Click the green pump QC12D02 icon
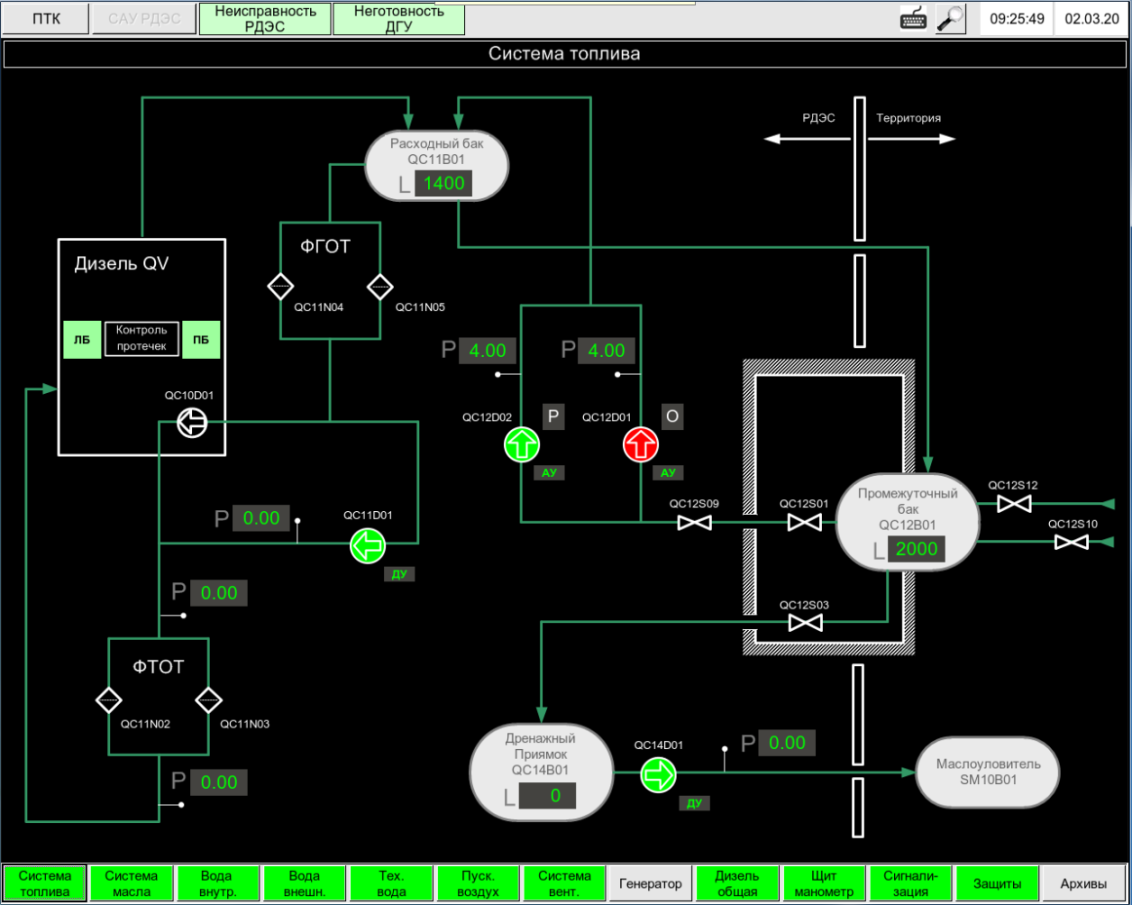Image resolution: width=1132 pixels, height=905 pixels. [521, 444]
